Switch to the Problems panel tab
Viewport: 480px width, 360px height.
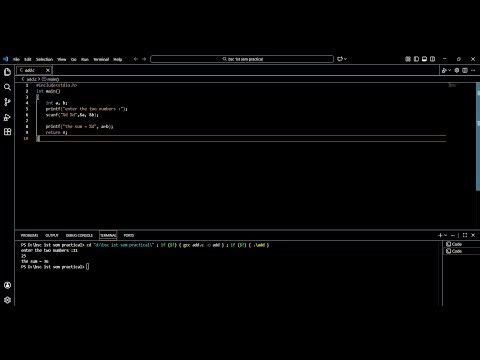[x=29, y=235]
